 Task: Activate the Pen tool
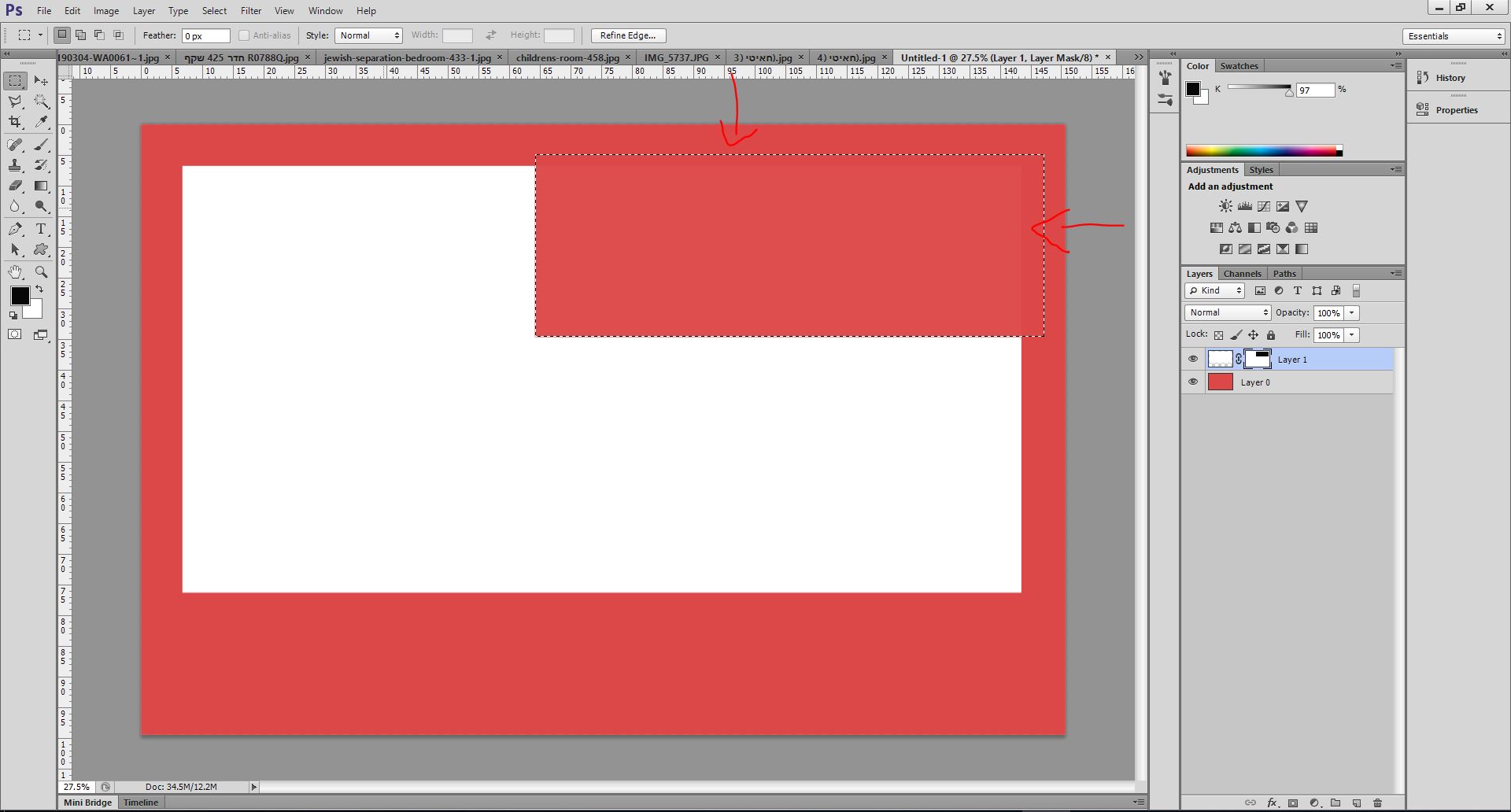click(x=16, y=229)
